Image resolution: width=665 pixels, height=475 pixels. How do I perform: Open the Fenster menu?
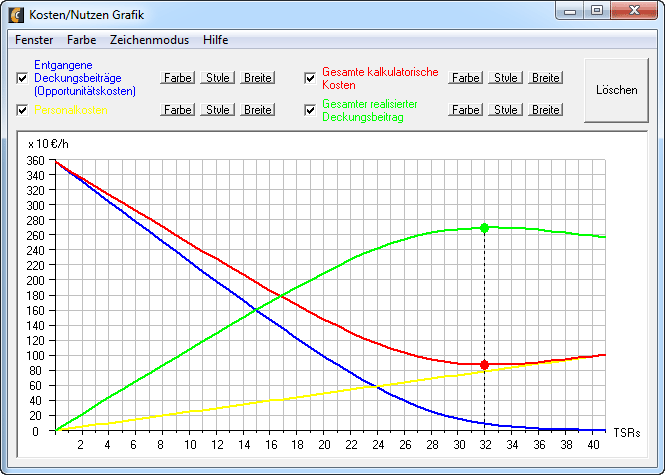[35, 40]
